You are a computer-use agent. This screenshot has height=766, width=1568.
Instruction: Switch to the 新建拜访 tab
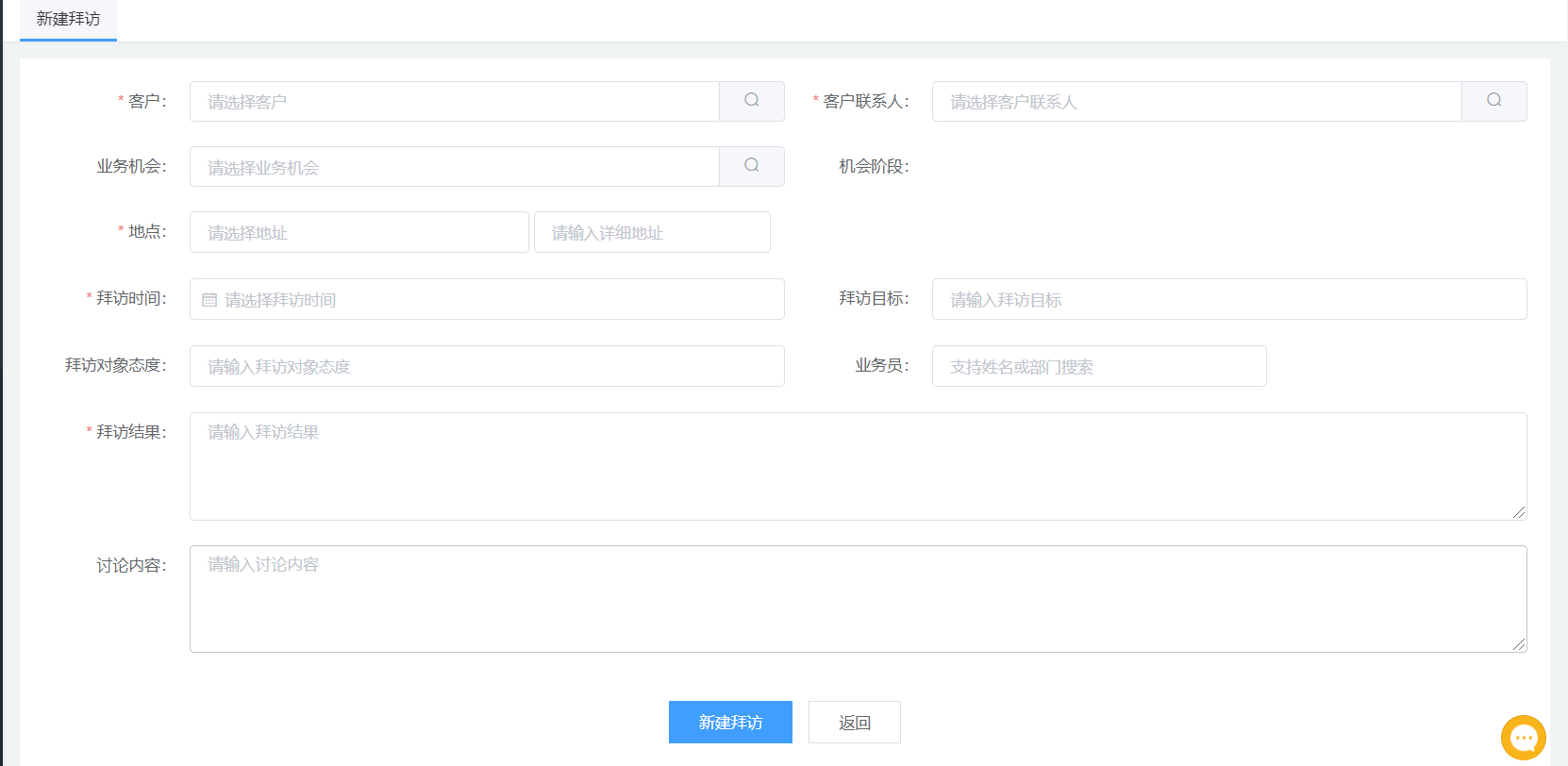pos(68,20)
